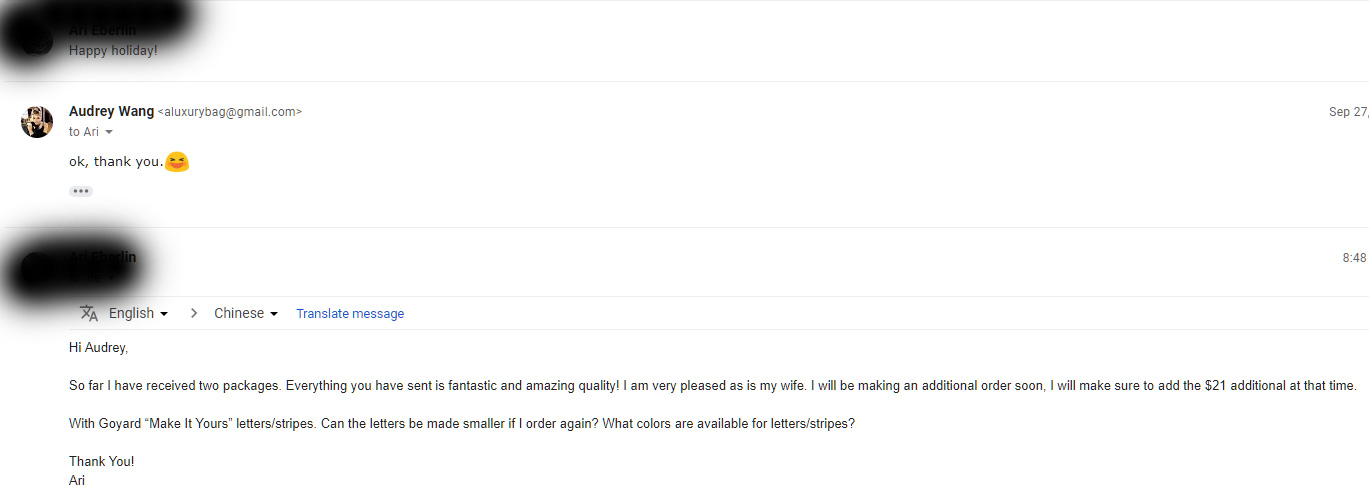The image size is (1369, 498).
Task: Show trimmed content via ellipsis button
Action: coord(81,191)
